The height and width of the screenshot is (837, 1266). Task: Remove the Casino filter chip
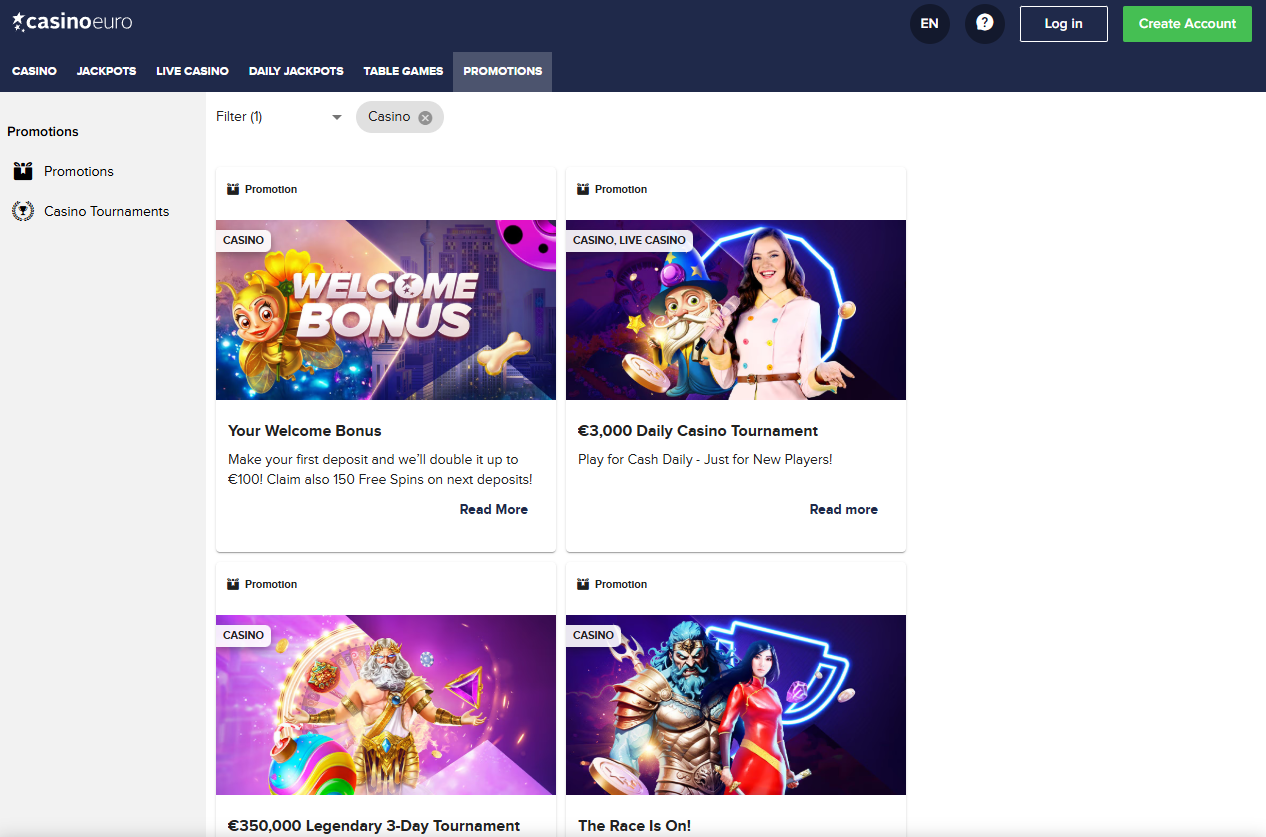pos(425,118)
